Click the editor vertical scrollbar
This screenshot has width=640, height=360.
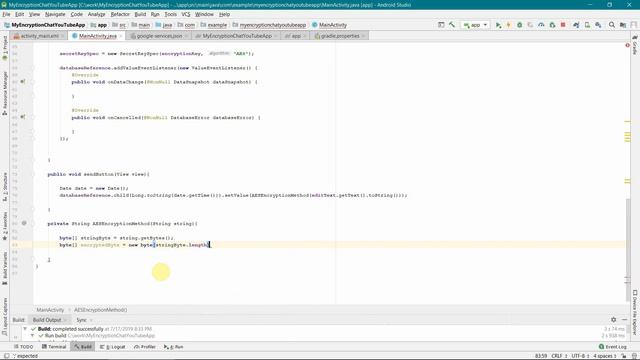[x=628, y=249]
